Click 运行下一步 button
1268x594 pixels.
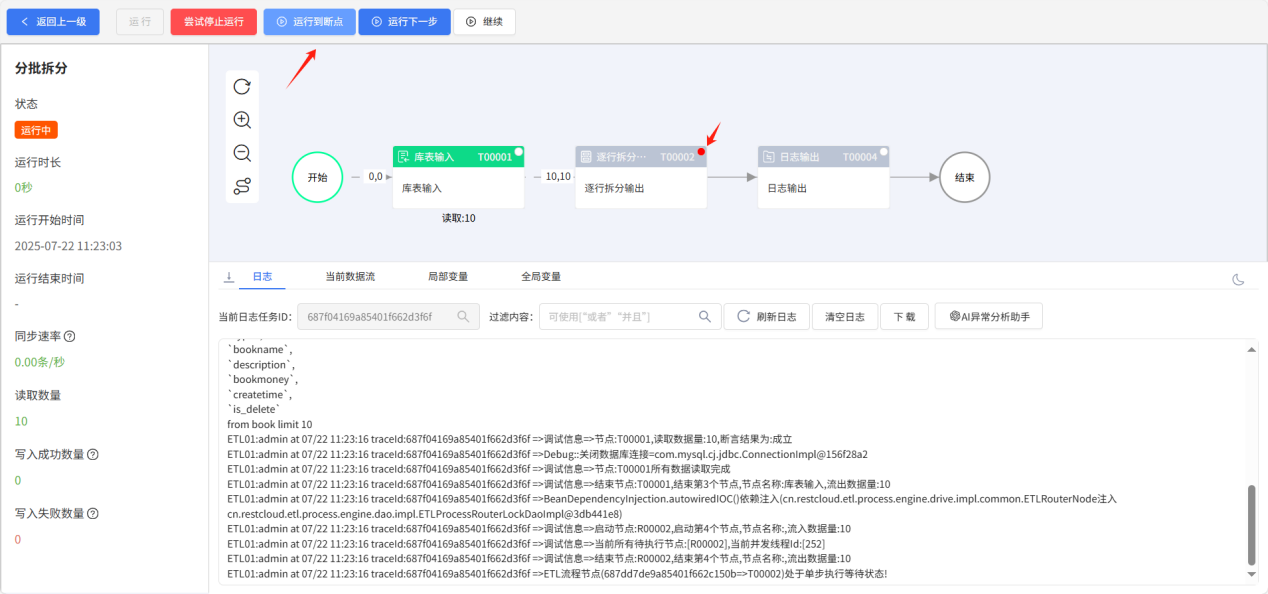[x=404, y=22]
